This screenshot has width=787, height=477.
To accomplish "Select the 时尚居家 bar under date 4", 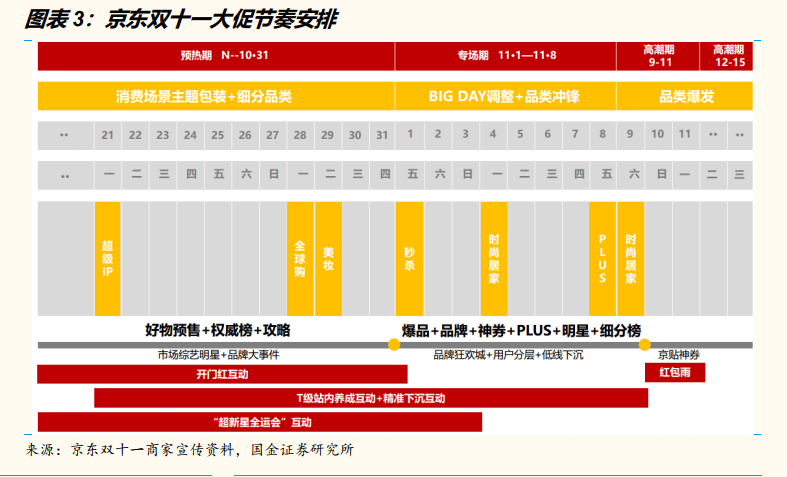I will point(494,259).
